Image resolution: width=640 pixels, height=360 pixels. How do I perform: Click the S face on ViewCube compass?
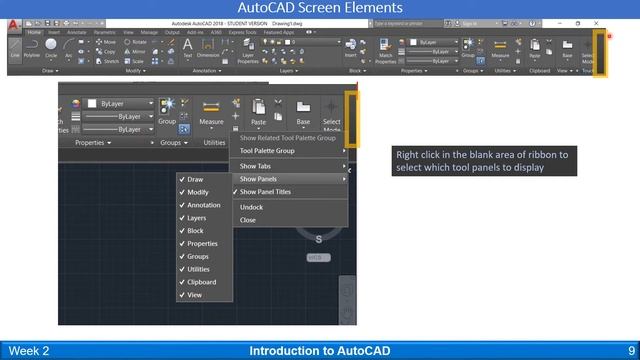pos(318,240)
